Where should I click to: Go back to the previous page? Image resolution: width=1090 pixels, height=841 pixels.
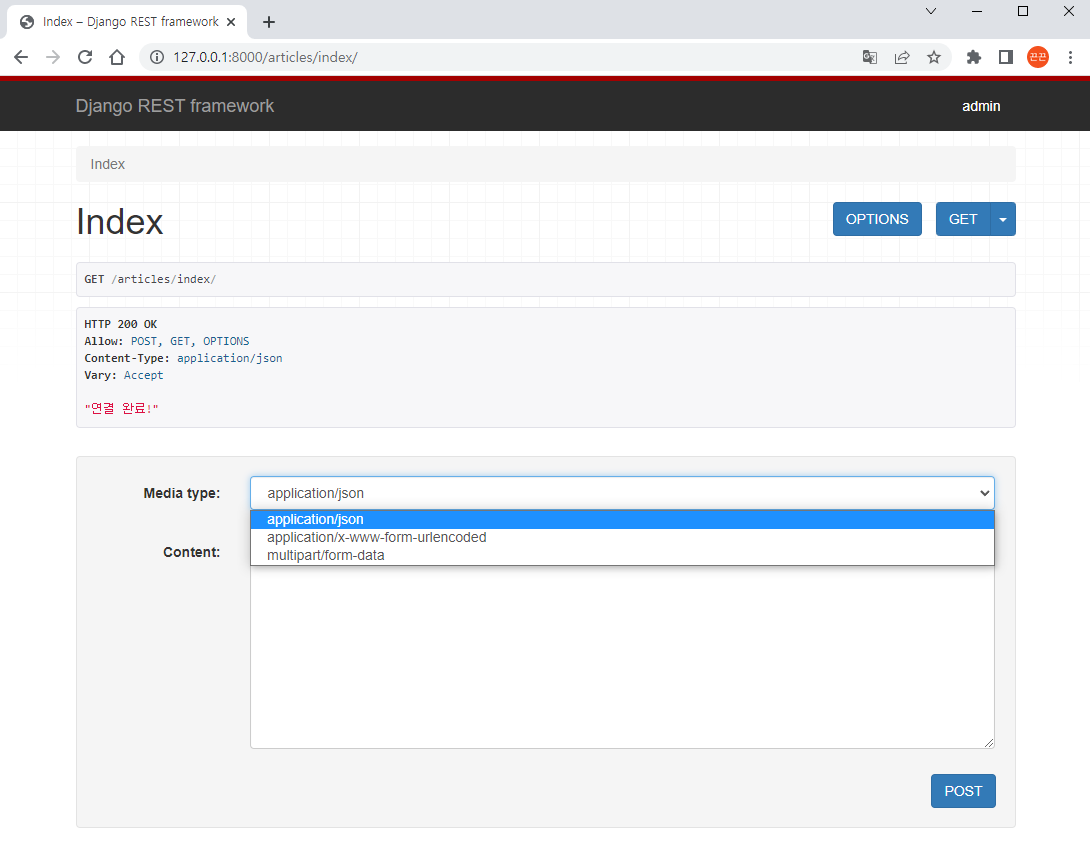21,57
